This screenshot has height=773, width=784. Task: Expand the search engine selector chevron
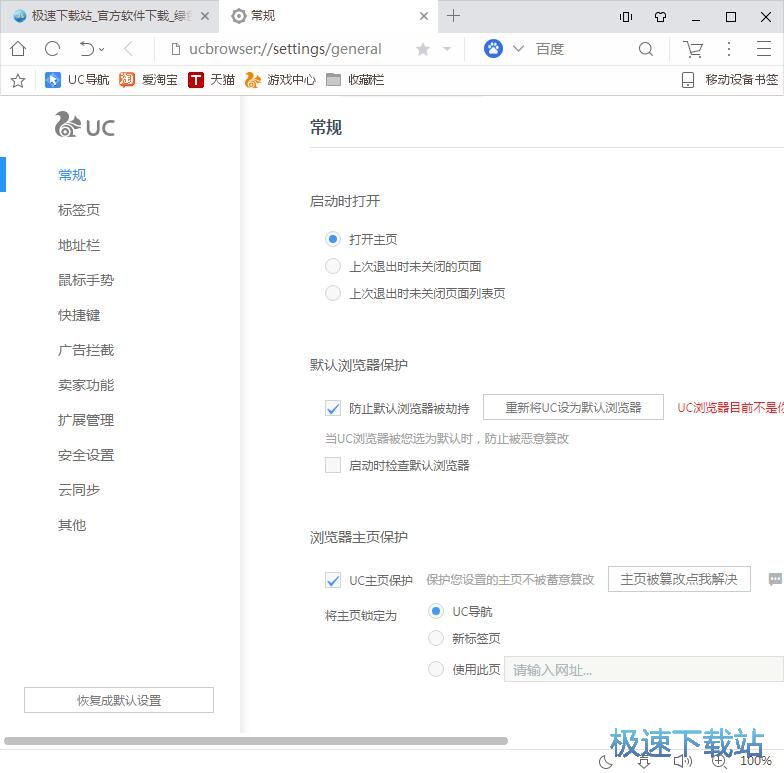pos(518,48)
